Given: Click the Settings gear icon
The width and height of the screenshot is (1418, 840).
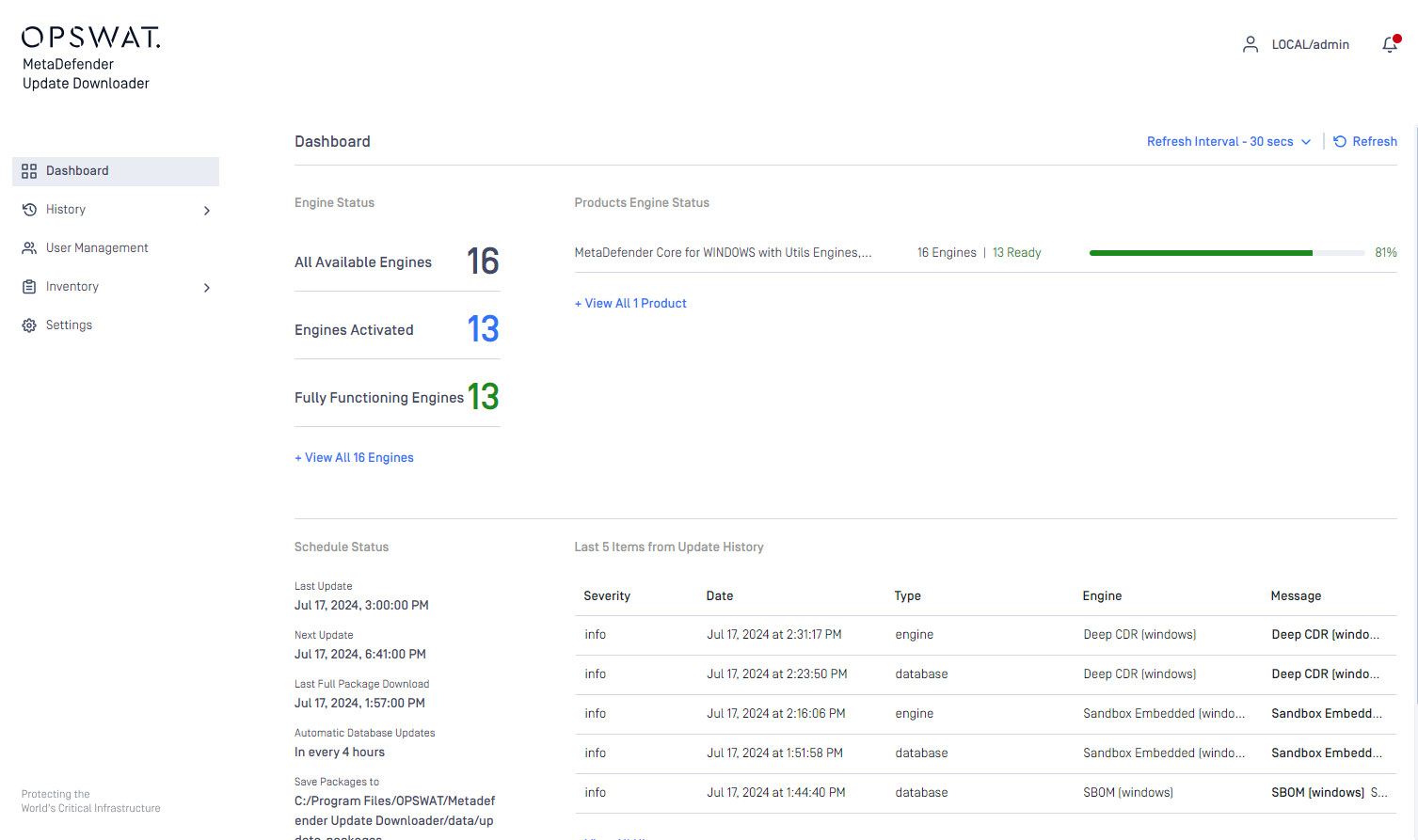Looking at the screenshot, I should [x=29, y=325].
